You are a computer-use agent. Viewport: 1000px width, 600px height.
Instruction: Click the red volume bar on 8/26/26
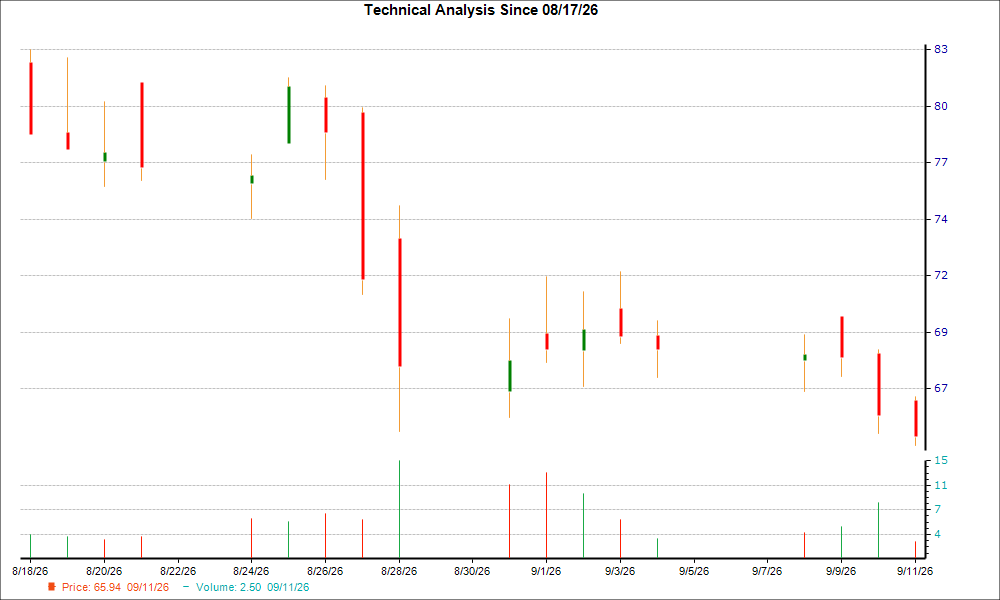click(x=325, y=536)
